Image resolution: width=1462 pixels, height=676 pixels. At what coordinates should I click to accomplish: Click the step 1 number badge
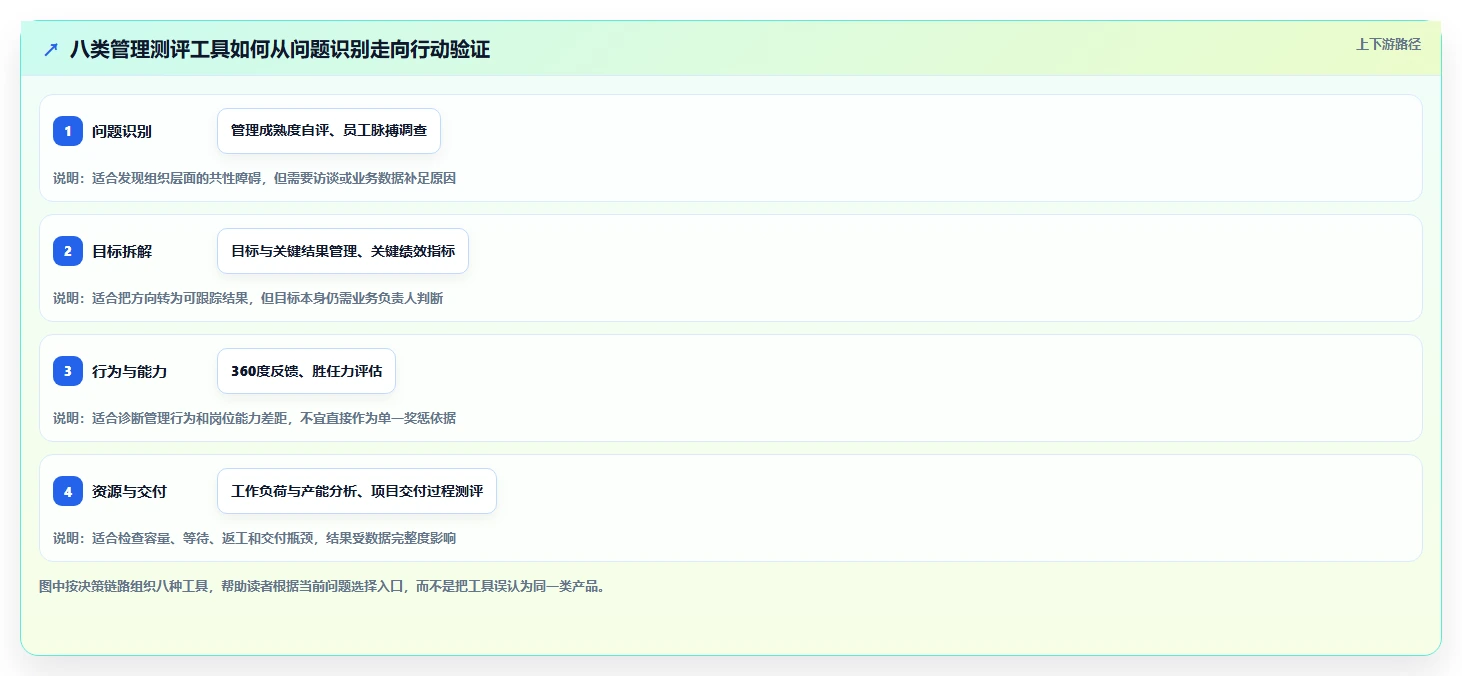[68, 131]
